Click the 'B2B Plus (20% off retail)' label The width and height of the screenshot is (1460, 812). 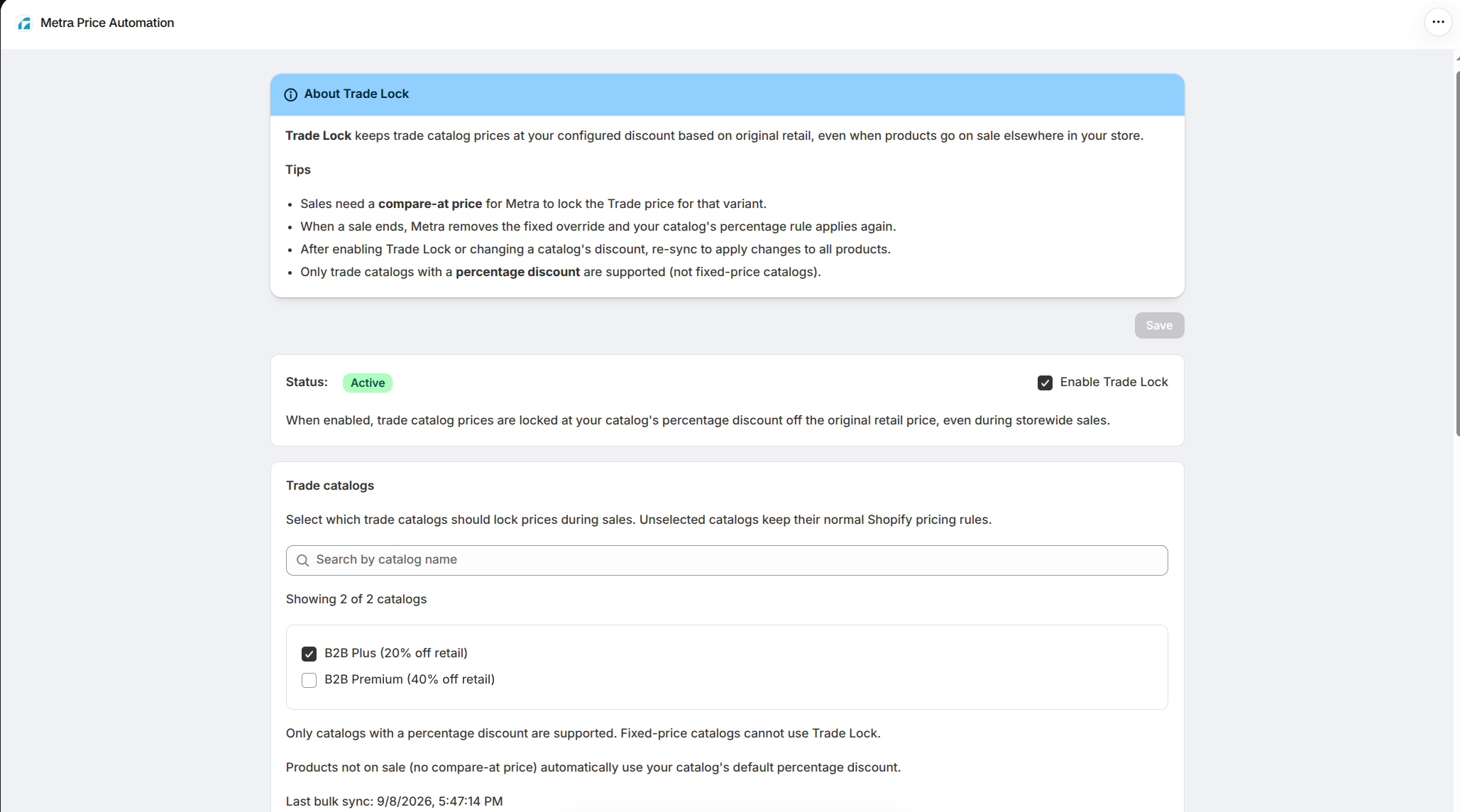point(396,653)
